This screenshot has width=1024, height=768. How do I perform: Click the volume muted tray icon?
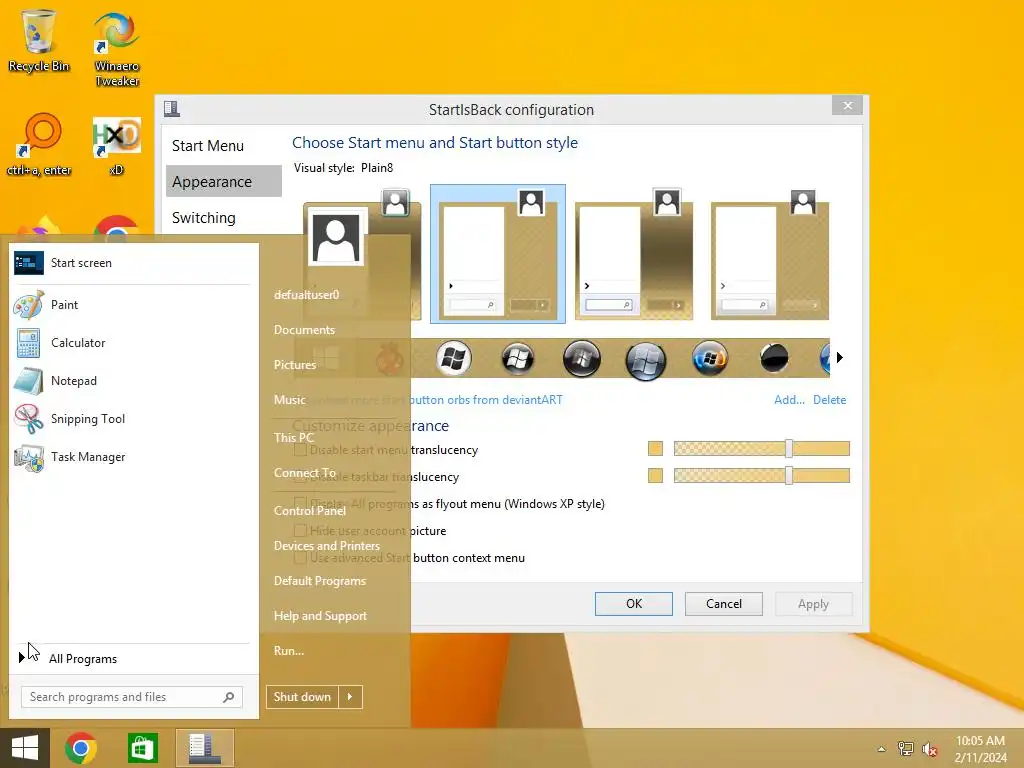point(930,749)
